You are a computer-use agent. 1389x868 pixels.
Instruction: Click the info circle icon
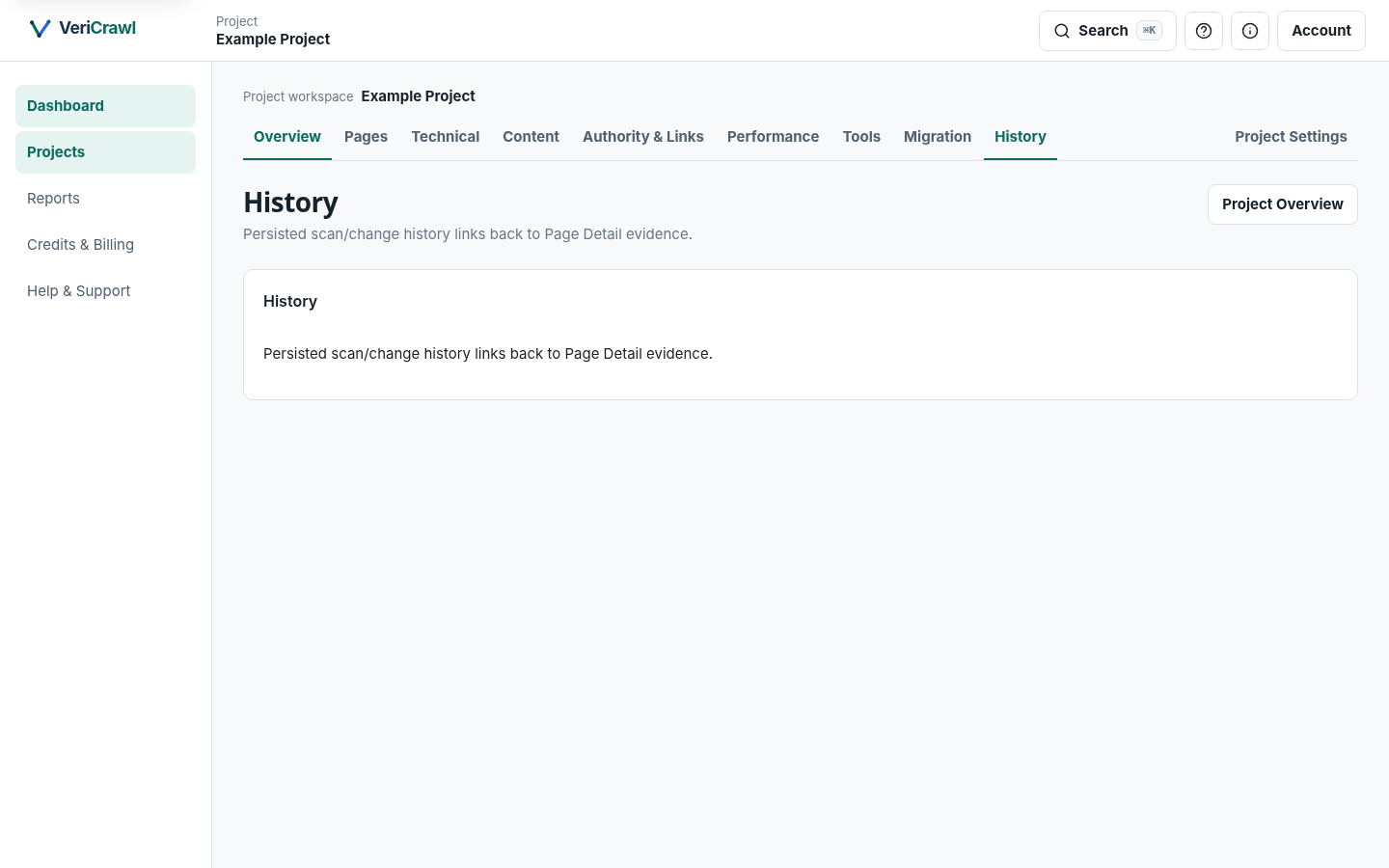1250,31
